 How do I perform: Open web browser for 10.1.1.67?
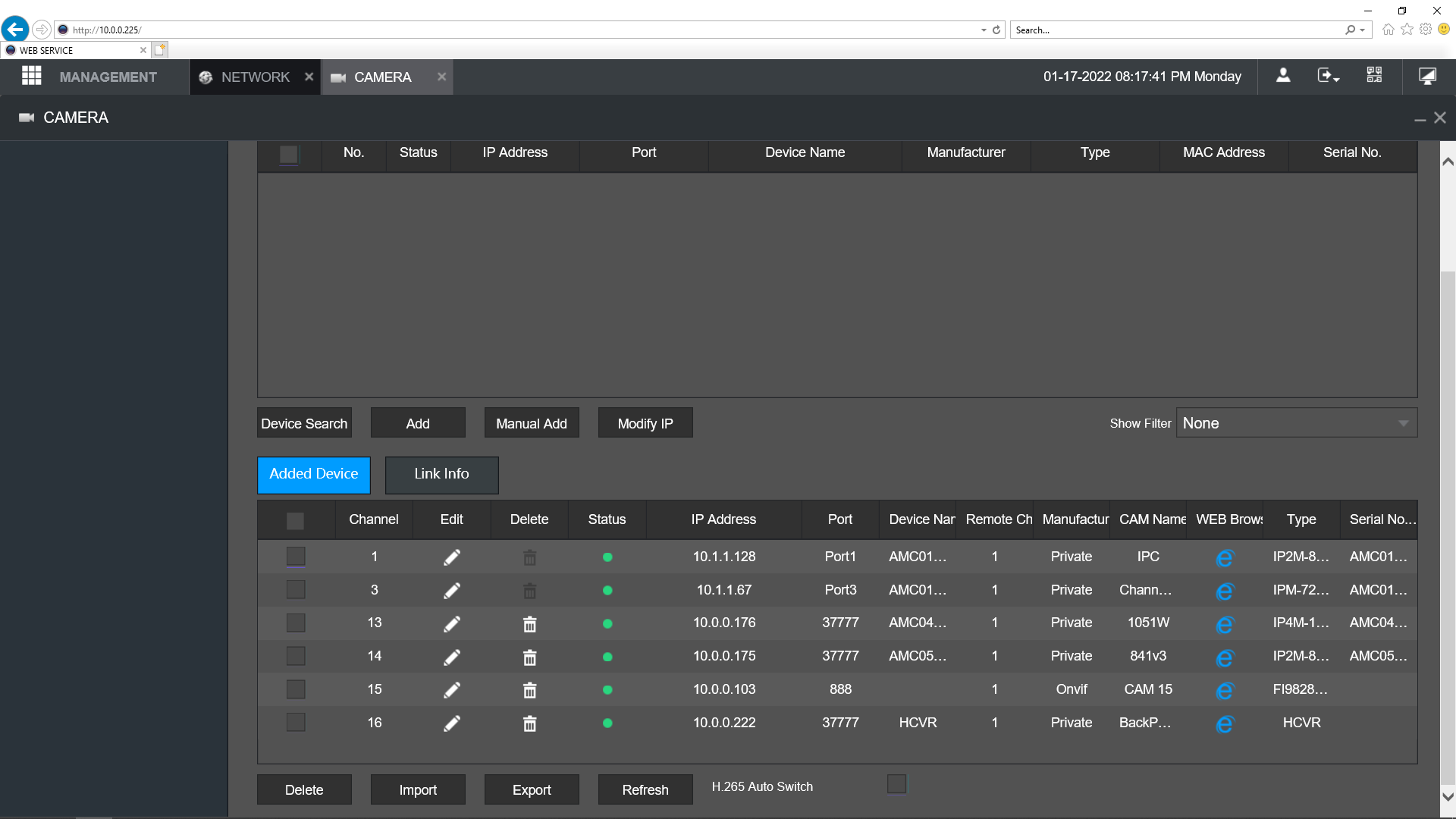1225,591
